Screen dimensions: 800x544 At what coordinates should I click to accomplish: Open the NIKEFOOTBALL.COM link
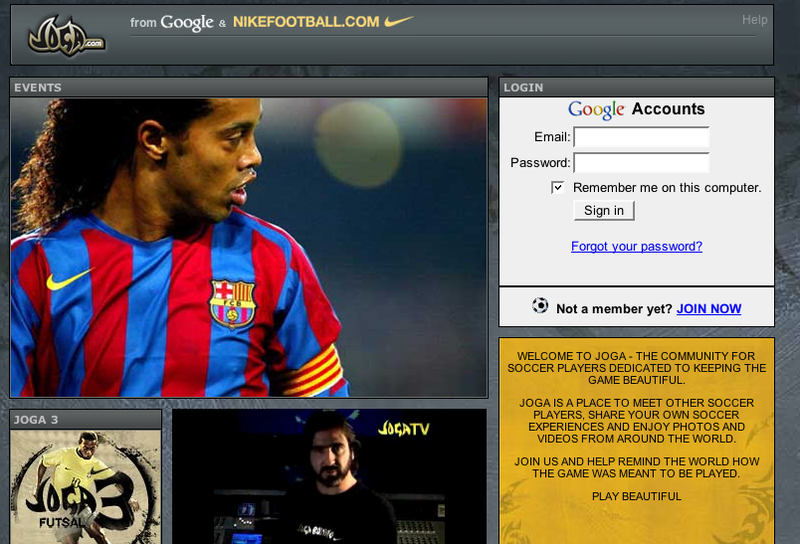tap(306, 21)
